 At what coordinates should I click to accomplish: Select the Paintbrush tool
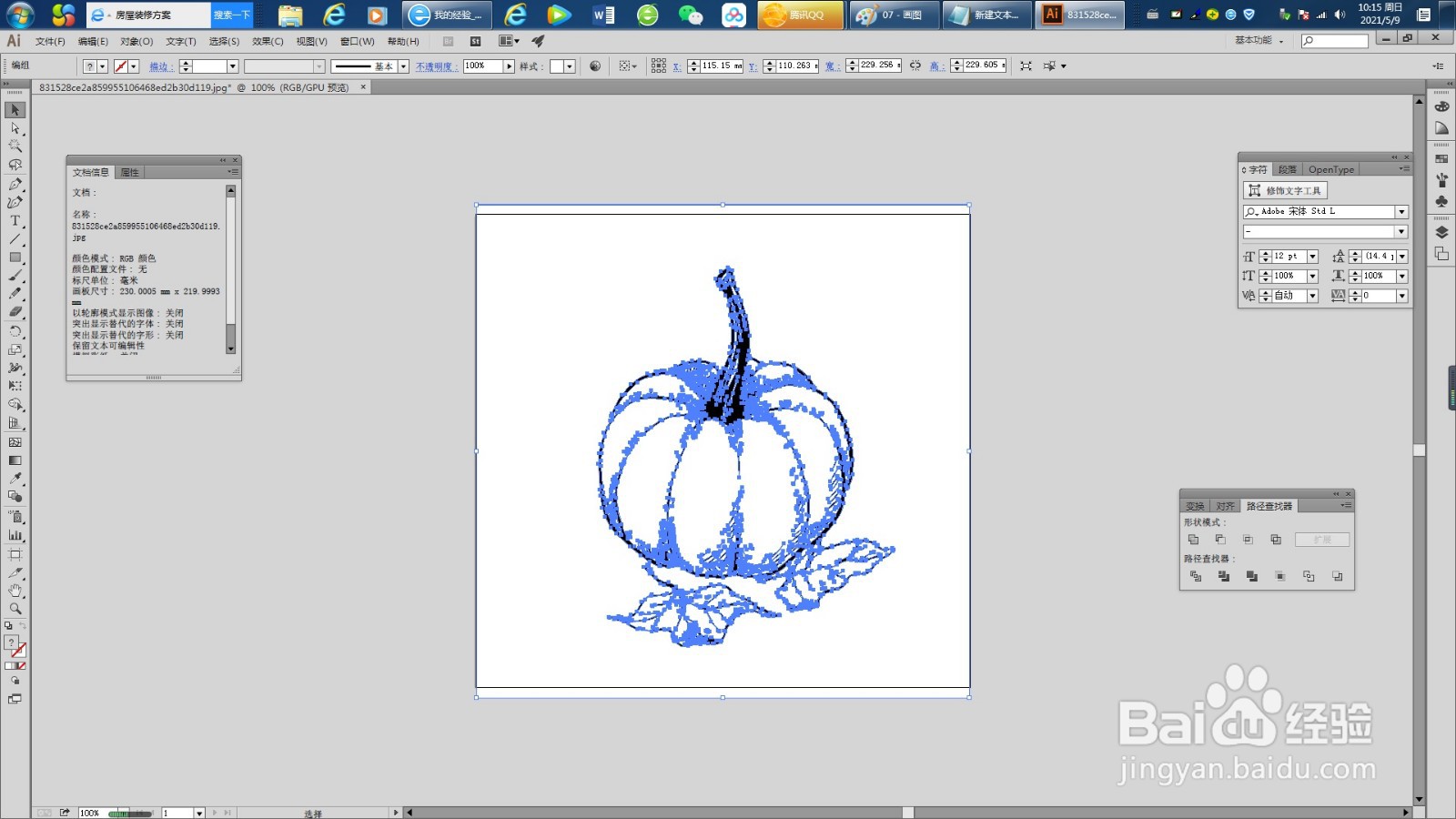click(x=15, y=276)
